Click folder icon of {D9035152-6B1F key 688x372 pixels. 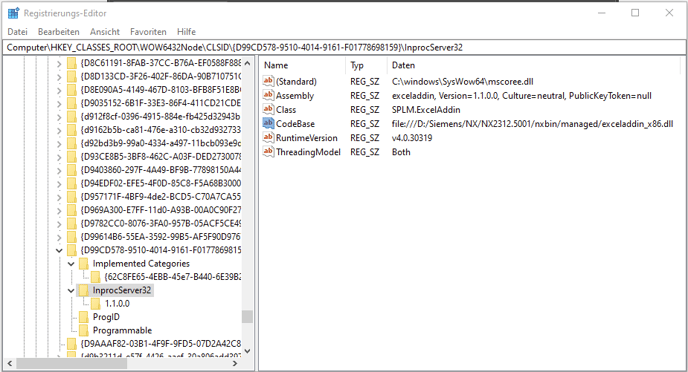[72, 103]
